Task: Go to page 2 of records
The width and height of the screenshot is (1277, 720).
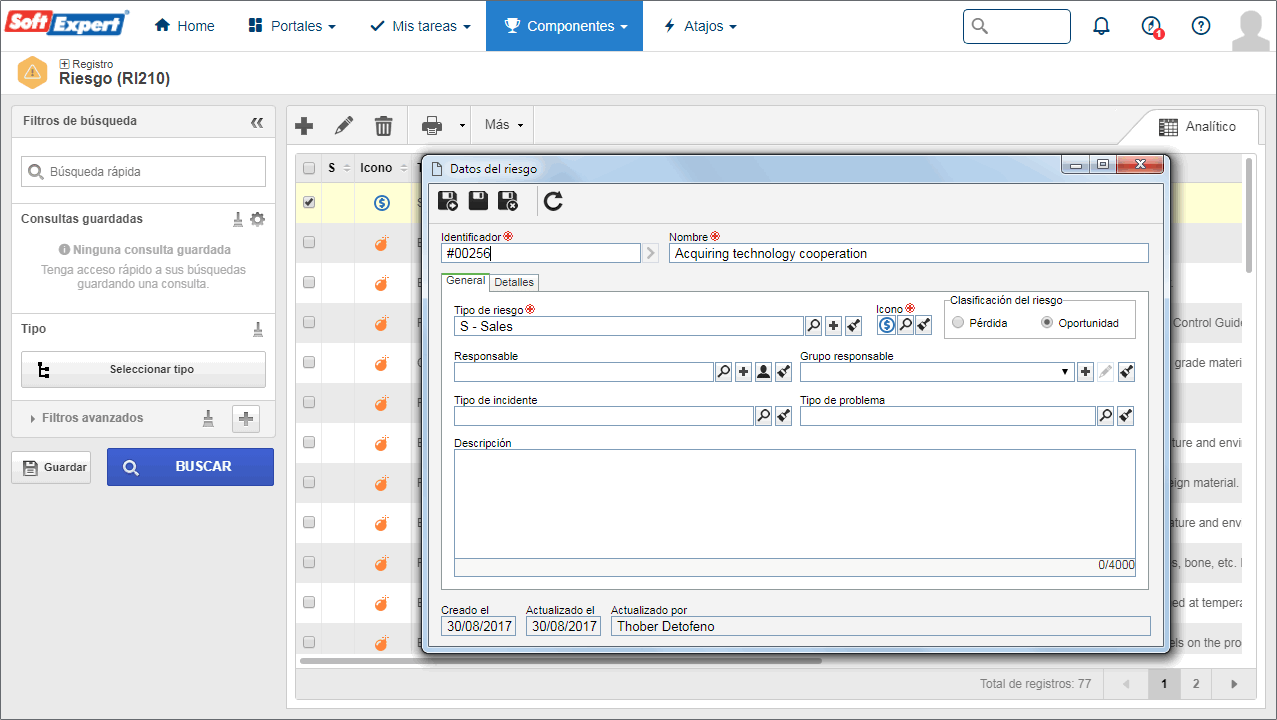Action: click(1196, 684)
